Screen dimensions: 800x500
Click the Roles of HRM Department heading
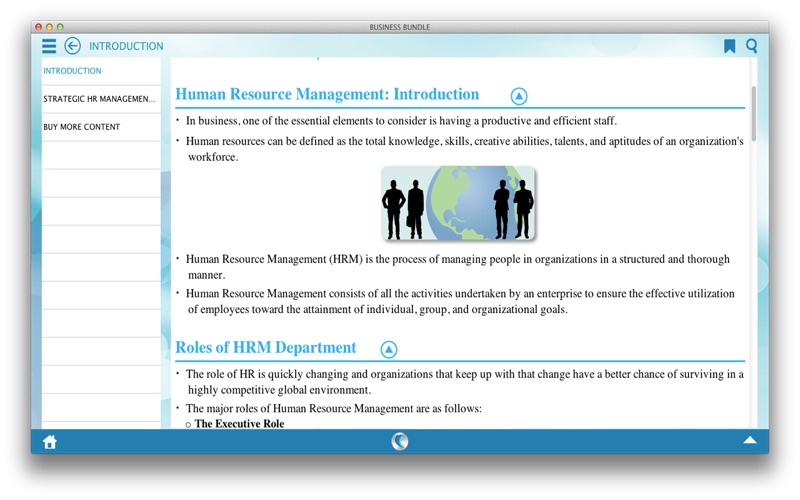click(x=265, y=347)
